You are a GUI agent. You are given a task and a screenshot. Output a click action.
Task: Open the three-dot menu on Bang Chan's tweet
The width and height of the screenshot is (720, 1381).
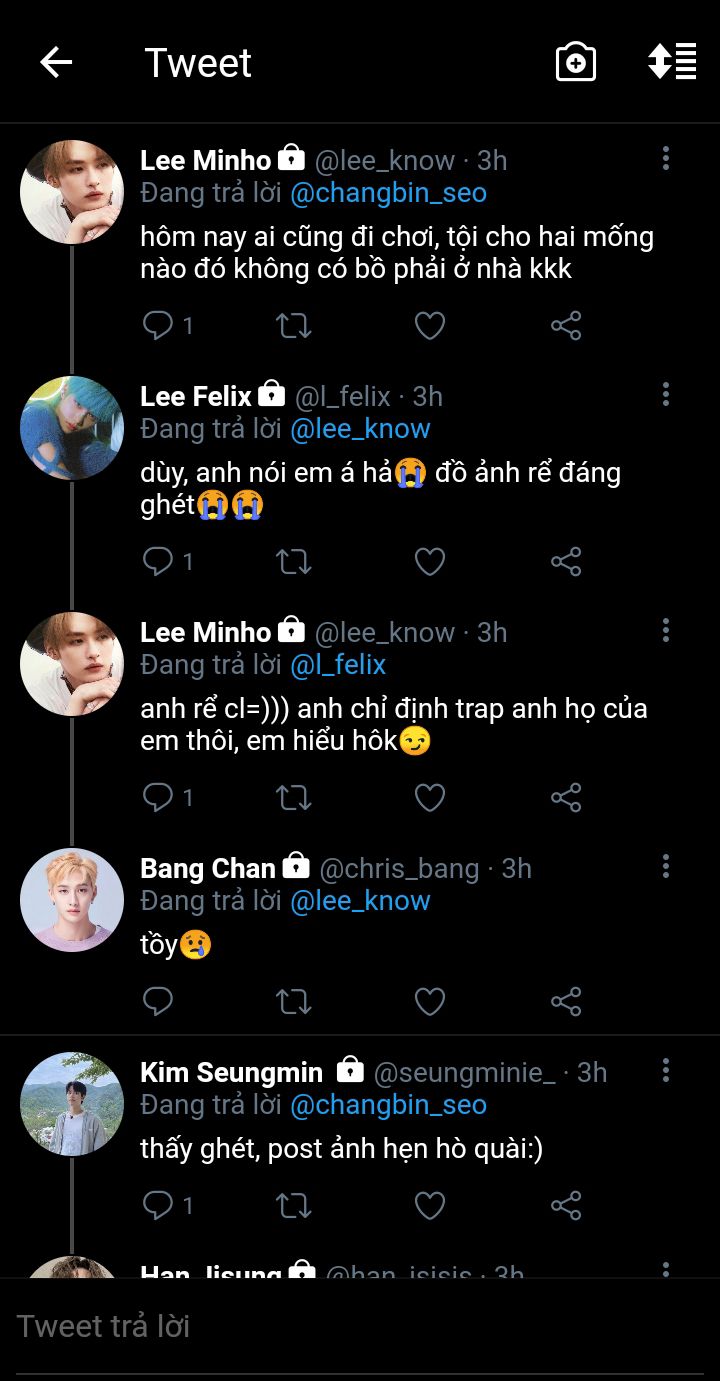(666, 866)
